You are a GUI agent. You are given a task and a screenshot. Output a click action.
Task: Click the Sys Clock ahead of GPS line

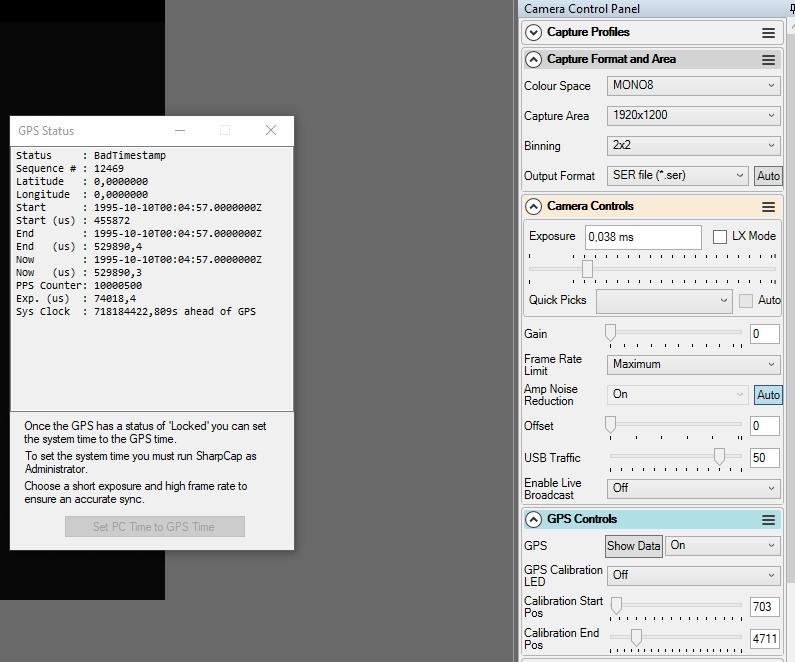135,312
